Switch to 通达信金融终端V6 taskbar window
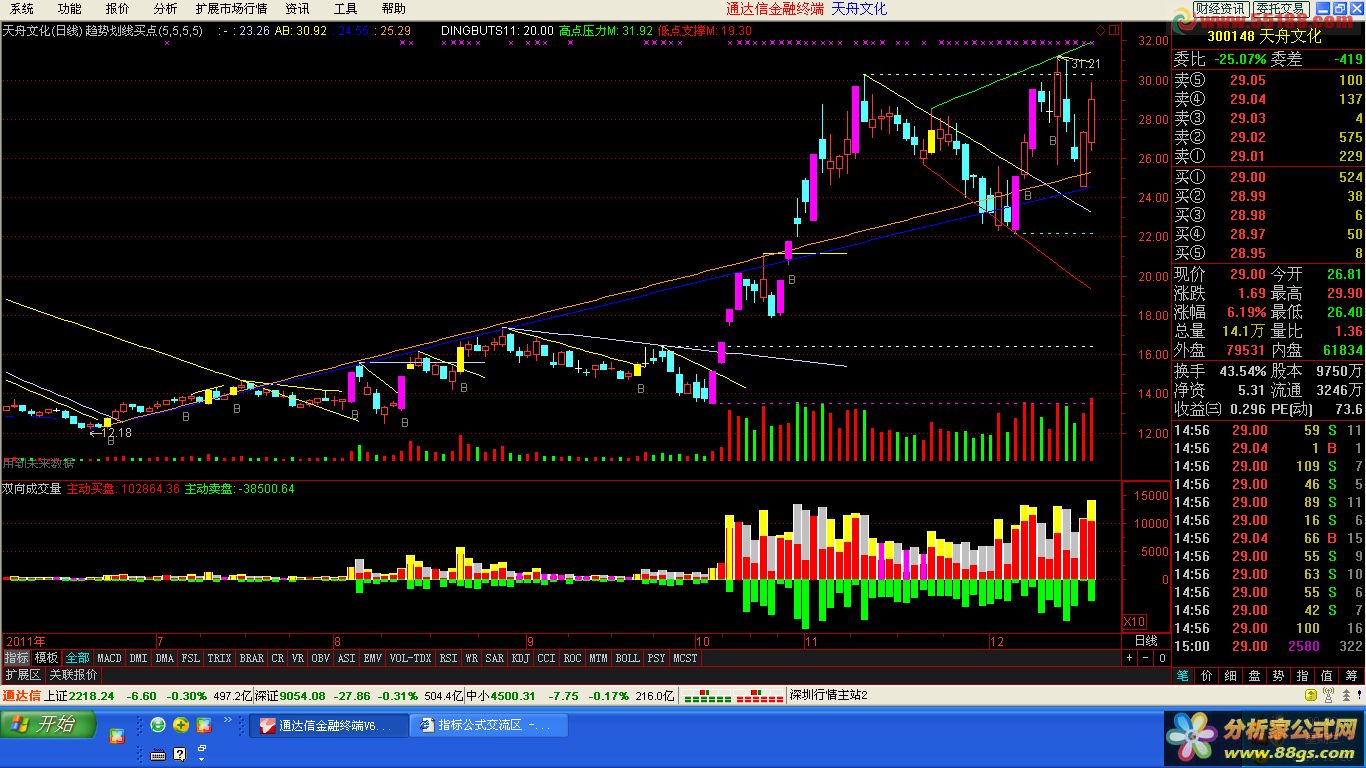This screenshot has height=768, width=1366. click(x=329, y=725)
